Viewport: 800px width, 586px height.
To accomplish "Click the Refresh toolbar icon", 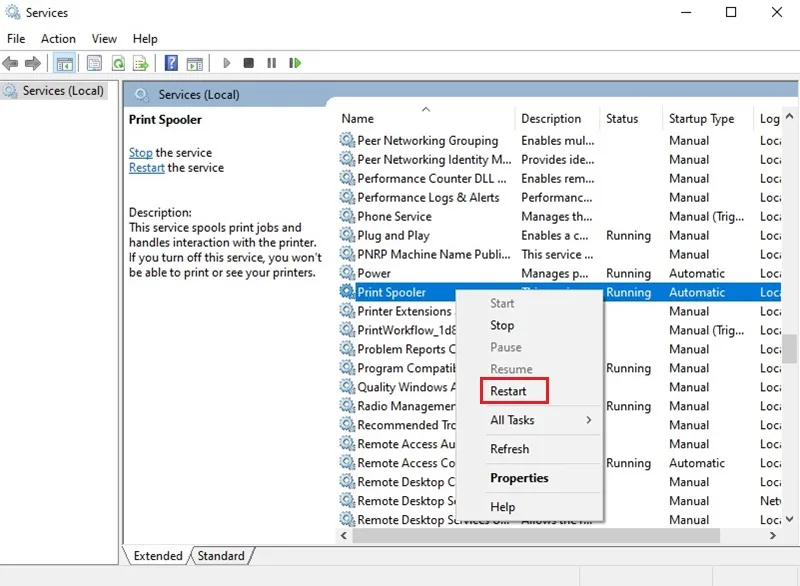I will (x=118, y=63).
